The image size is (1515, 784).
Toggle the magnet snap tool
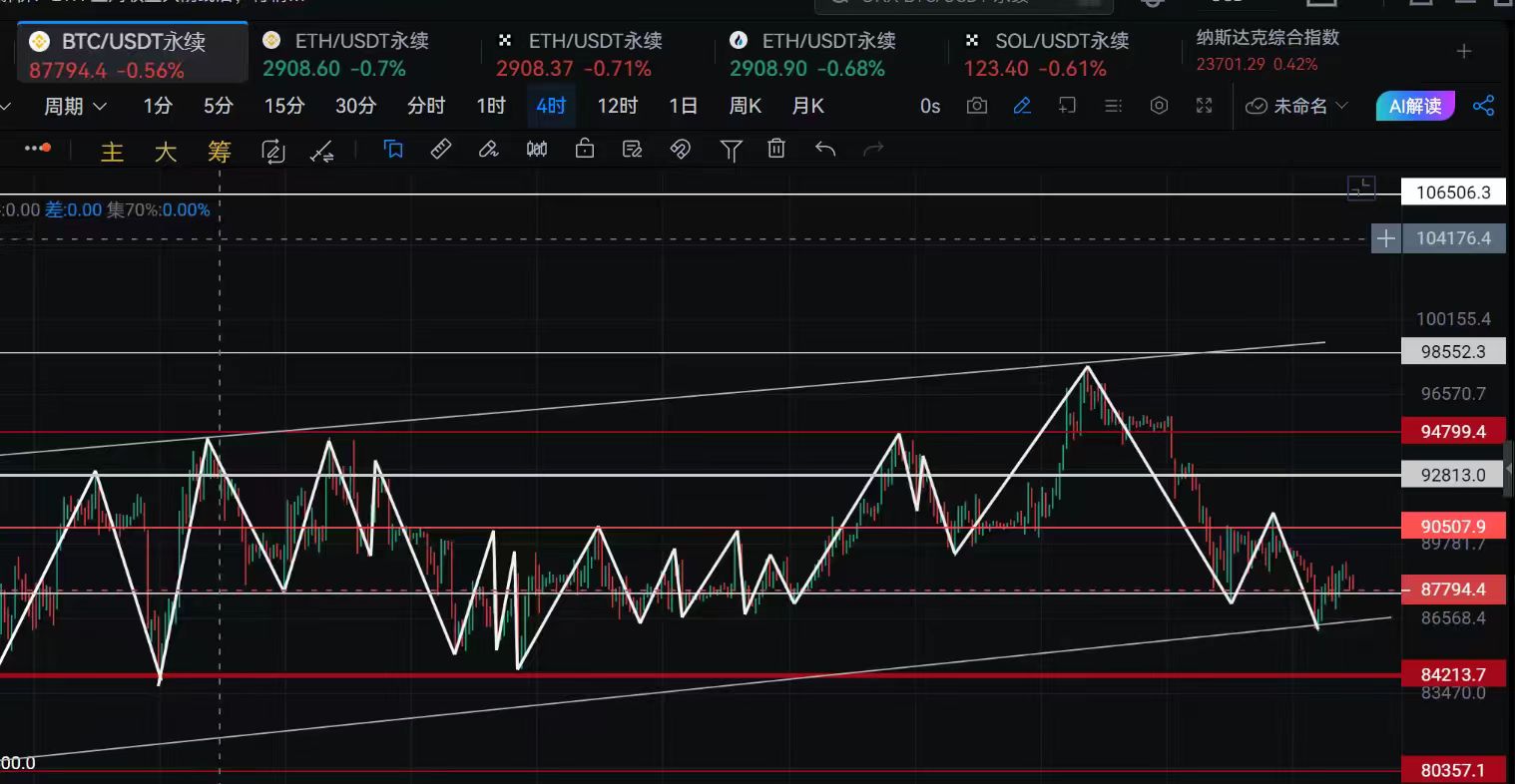[x=680, y=150]
